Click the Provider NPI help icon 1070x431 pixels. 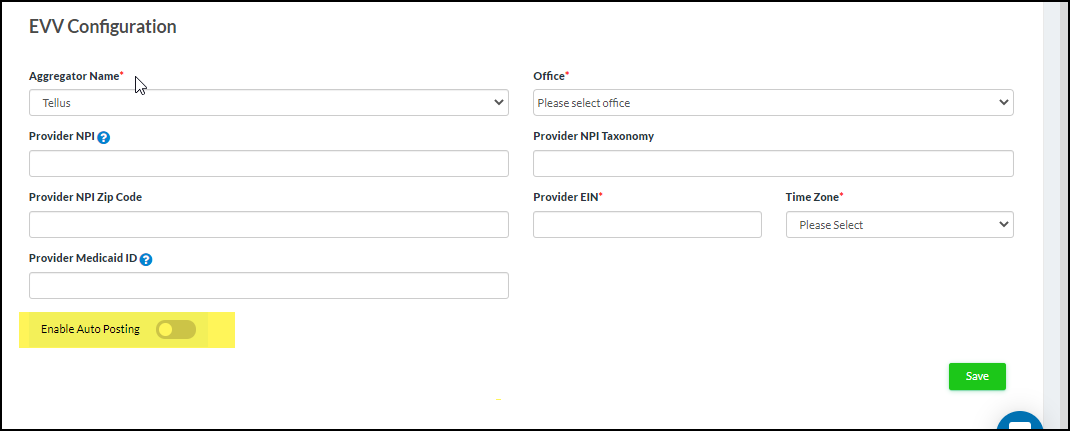pyautogui.click(x=104, y=137)
